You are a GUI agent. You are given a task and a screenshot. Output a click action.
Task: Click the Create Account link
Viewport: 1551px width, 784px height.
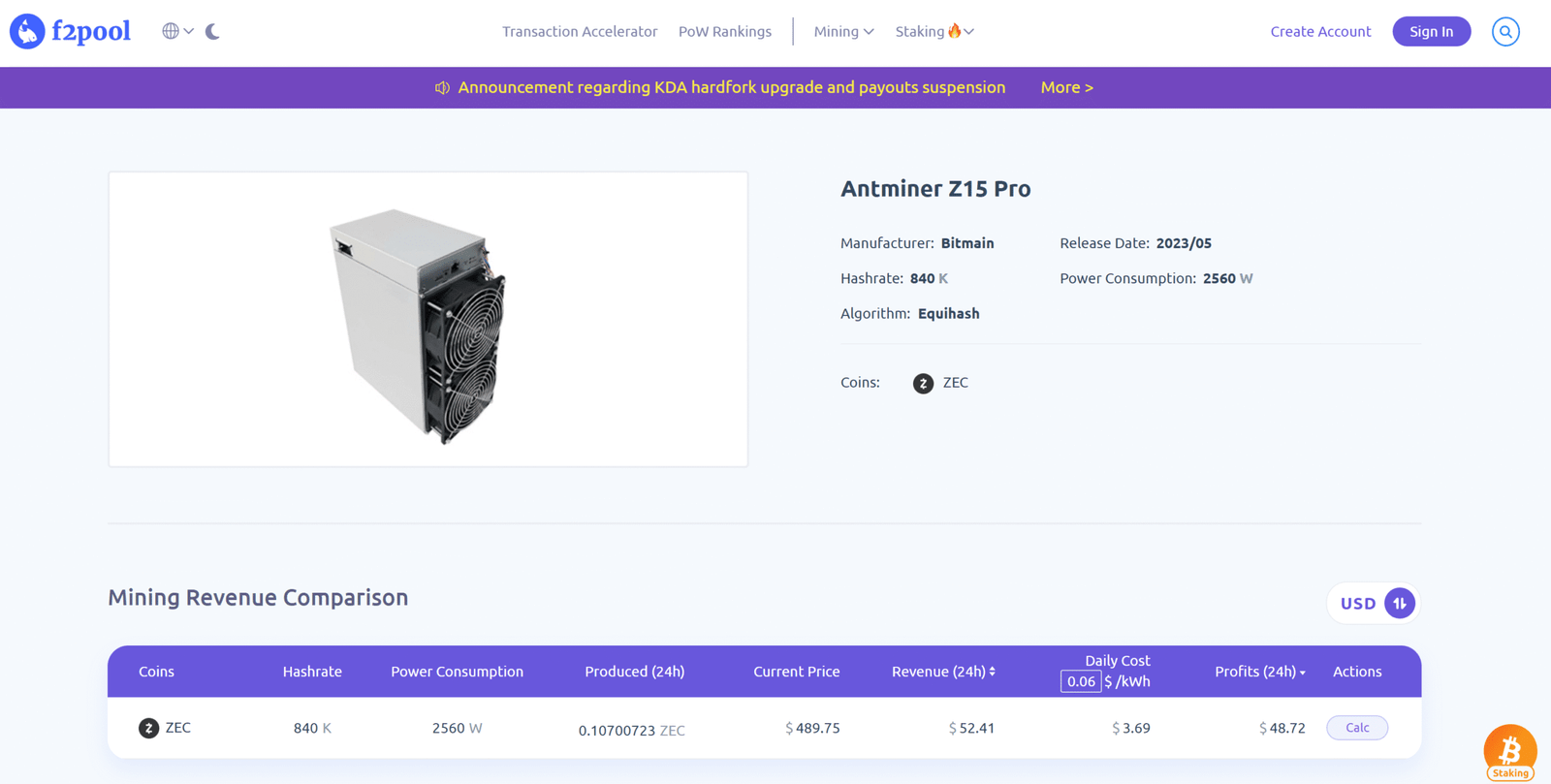coord(1320,31)
